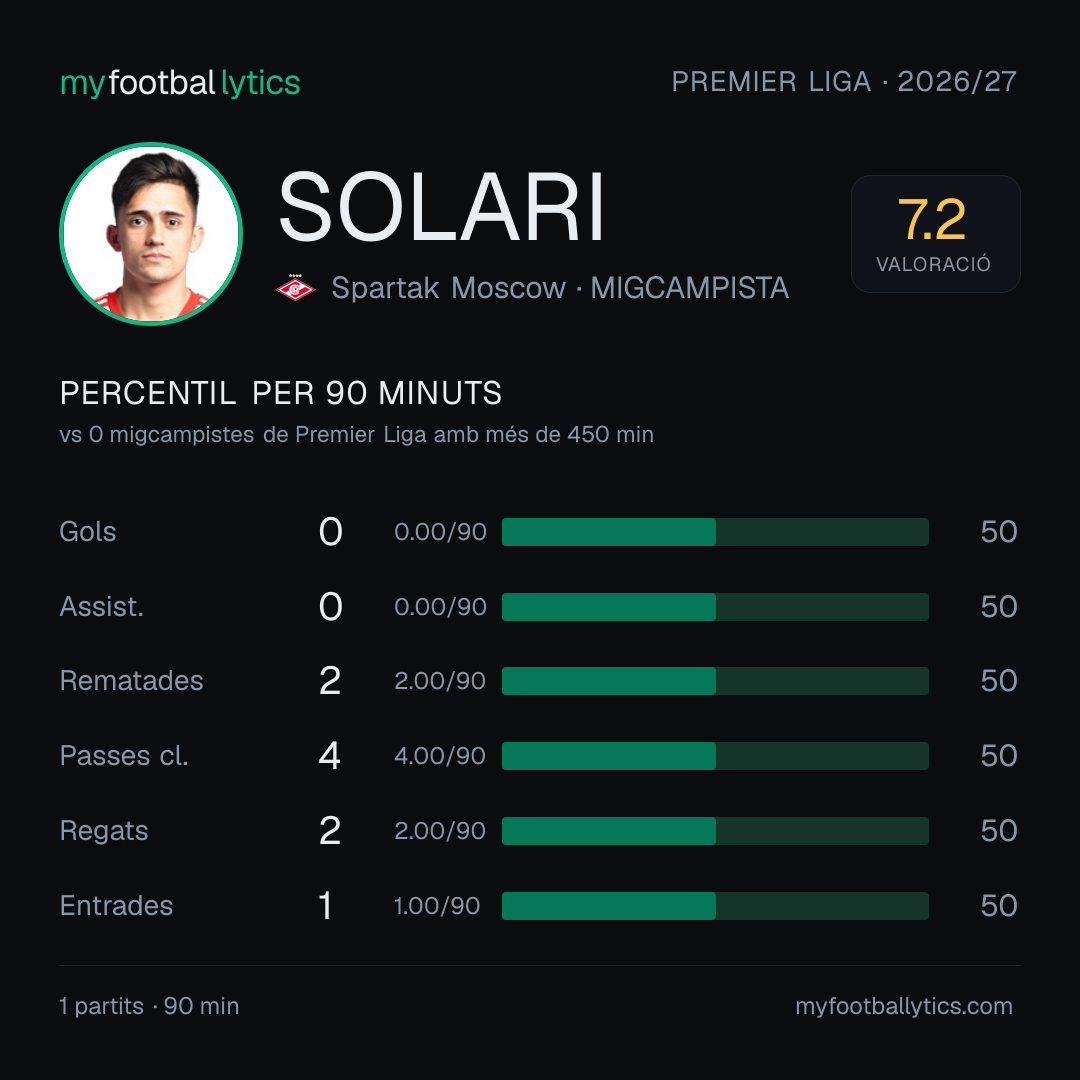
Task: Click the Passes cl. total of 4
Action: pyautogui.click(x=330, y=756)
